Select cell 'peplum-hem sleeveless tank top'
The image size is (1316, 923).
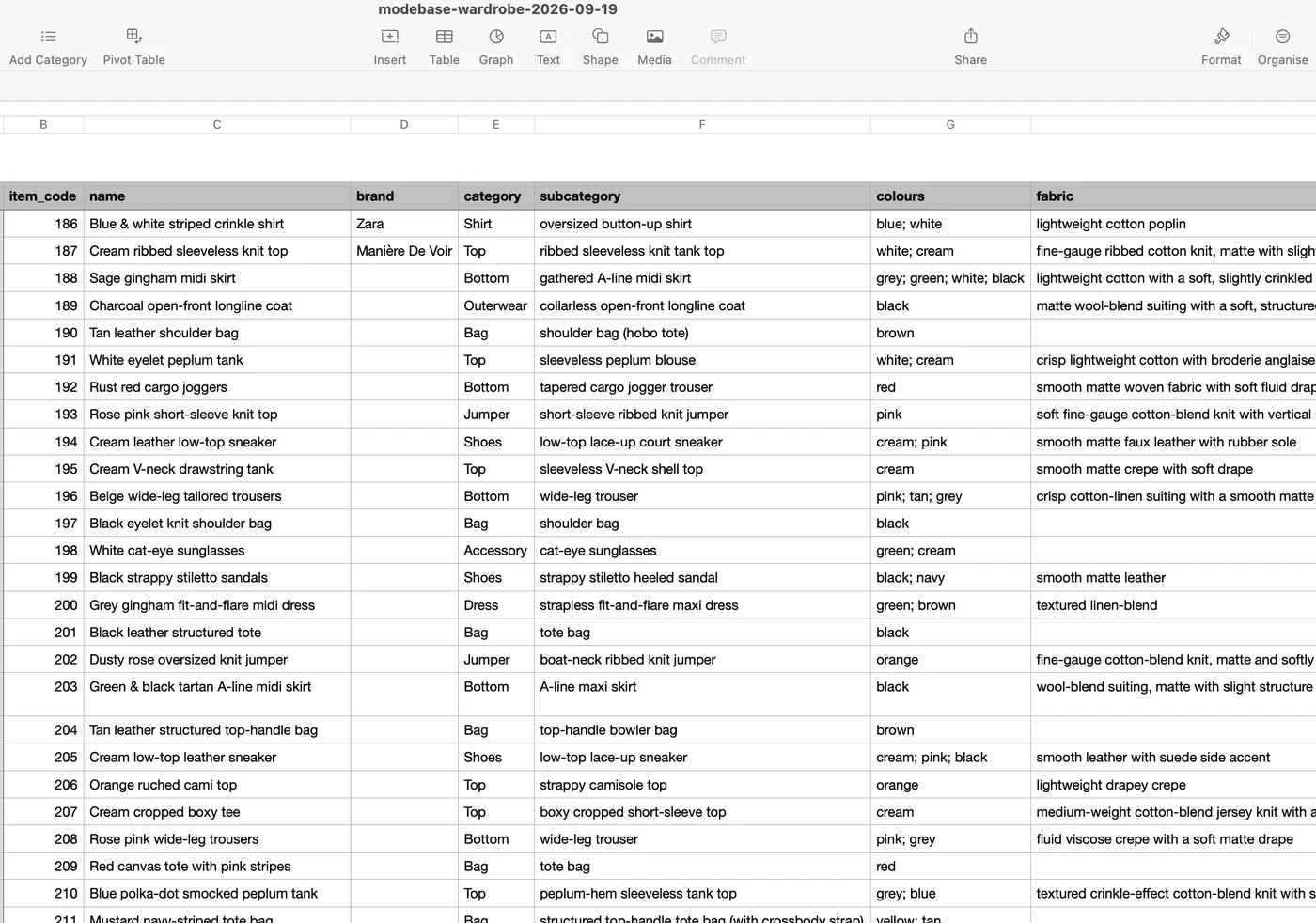coord(702,894)
